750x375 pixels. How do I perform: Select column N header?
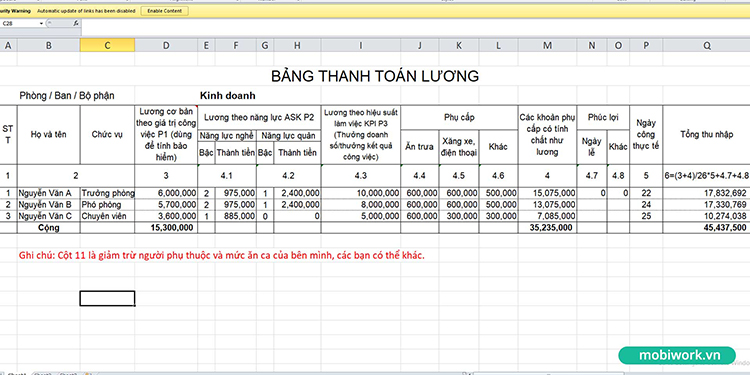(592, 45)
